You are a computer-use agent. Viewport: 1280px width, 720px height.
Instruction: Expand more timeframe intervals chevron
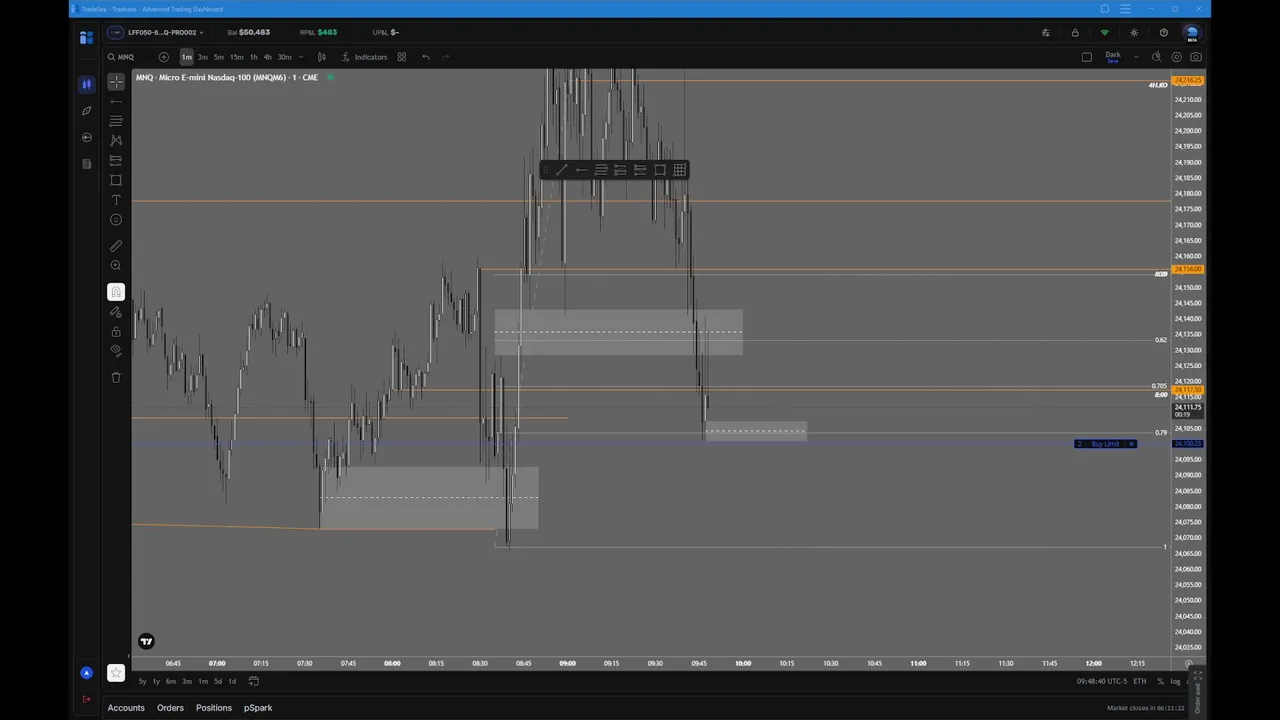[x=301, y=57]
